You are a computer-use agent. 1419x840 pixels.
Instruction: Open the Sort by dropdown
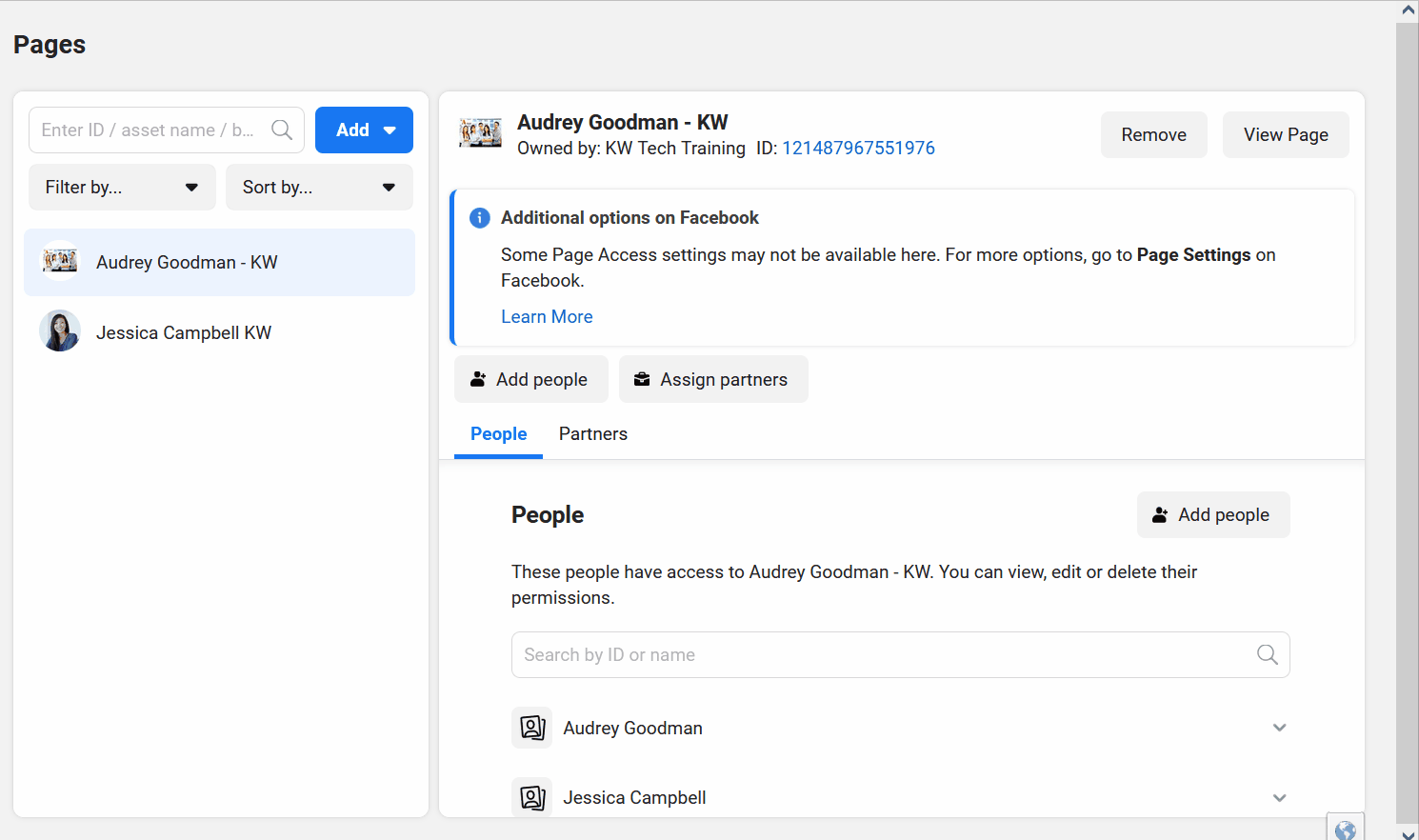(x=319, y=187)
